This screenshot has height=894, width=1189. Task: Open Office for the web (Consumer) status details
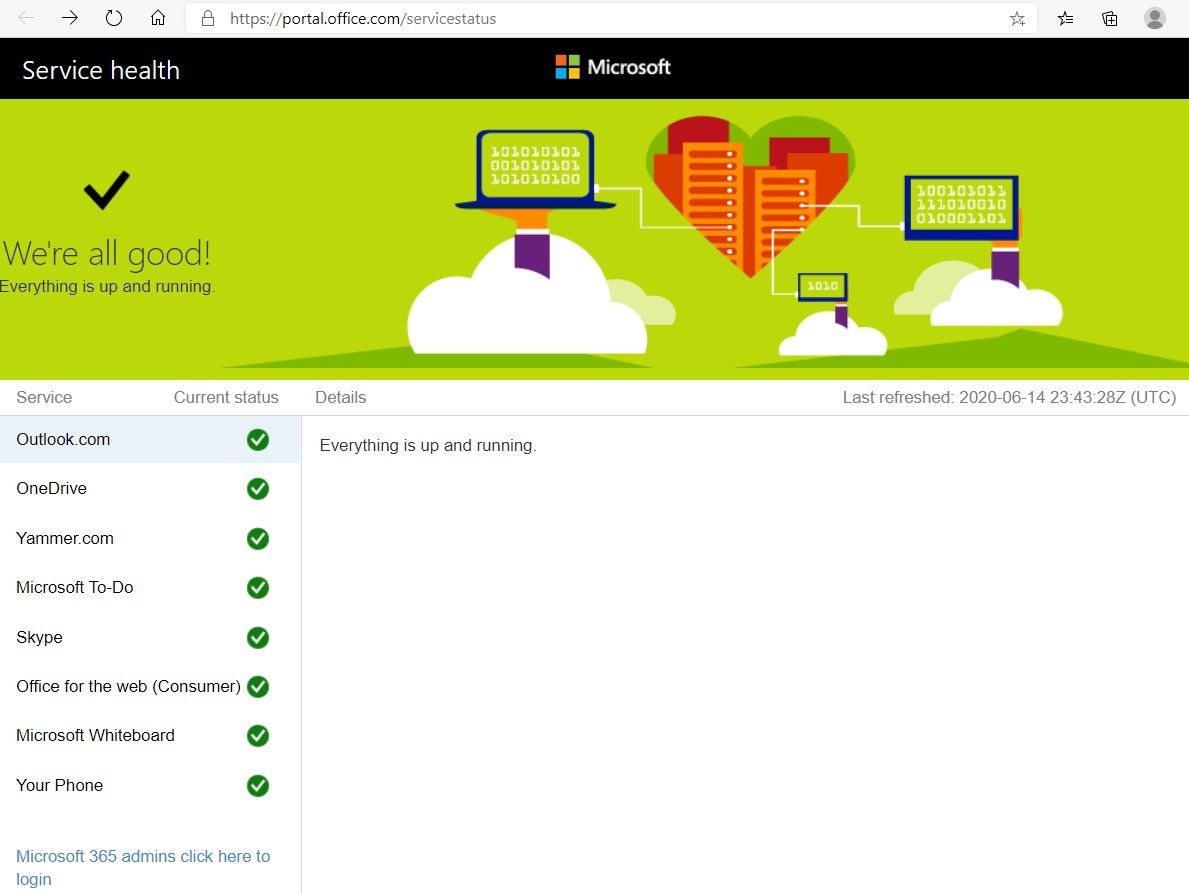(x=127, y=687)
